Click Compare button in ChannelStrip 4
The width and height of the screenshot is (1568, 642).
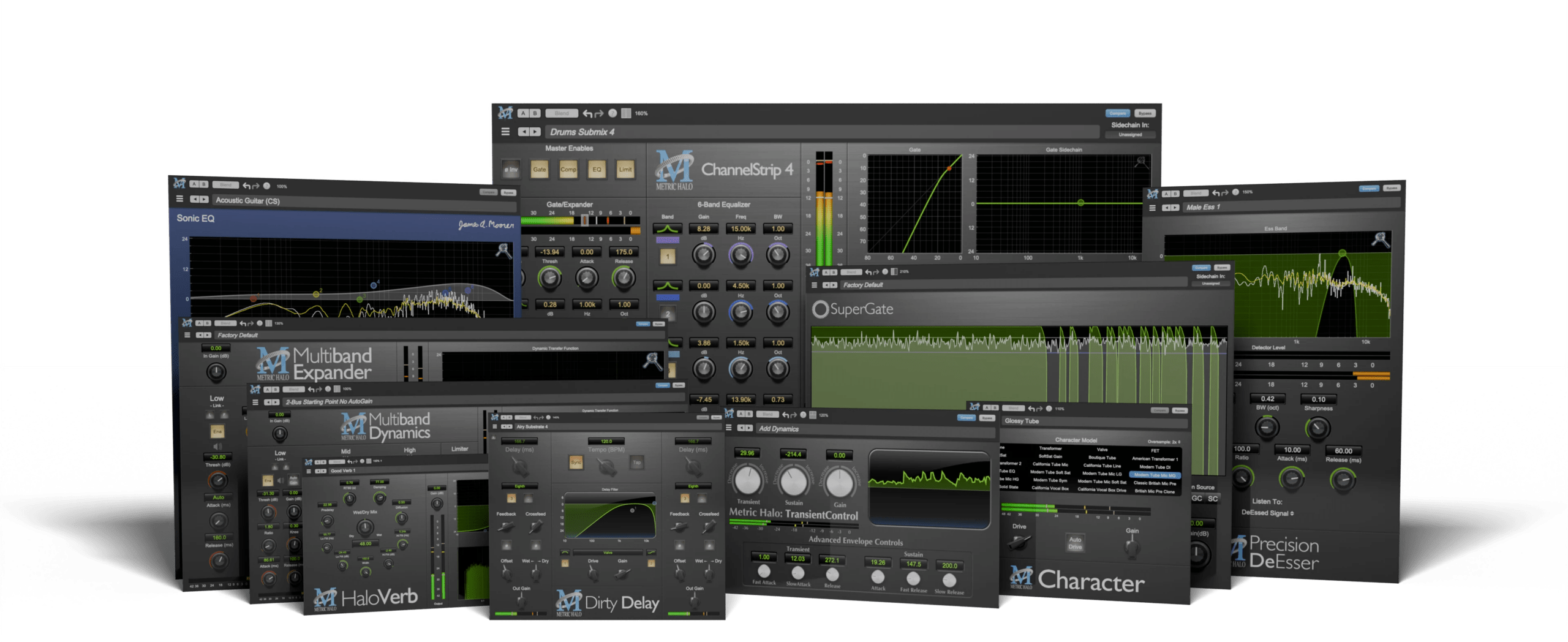[1118, 113]
